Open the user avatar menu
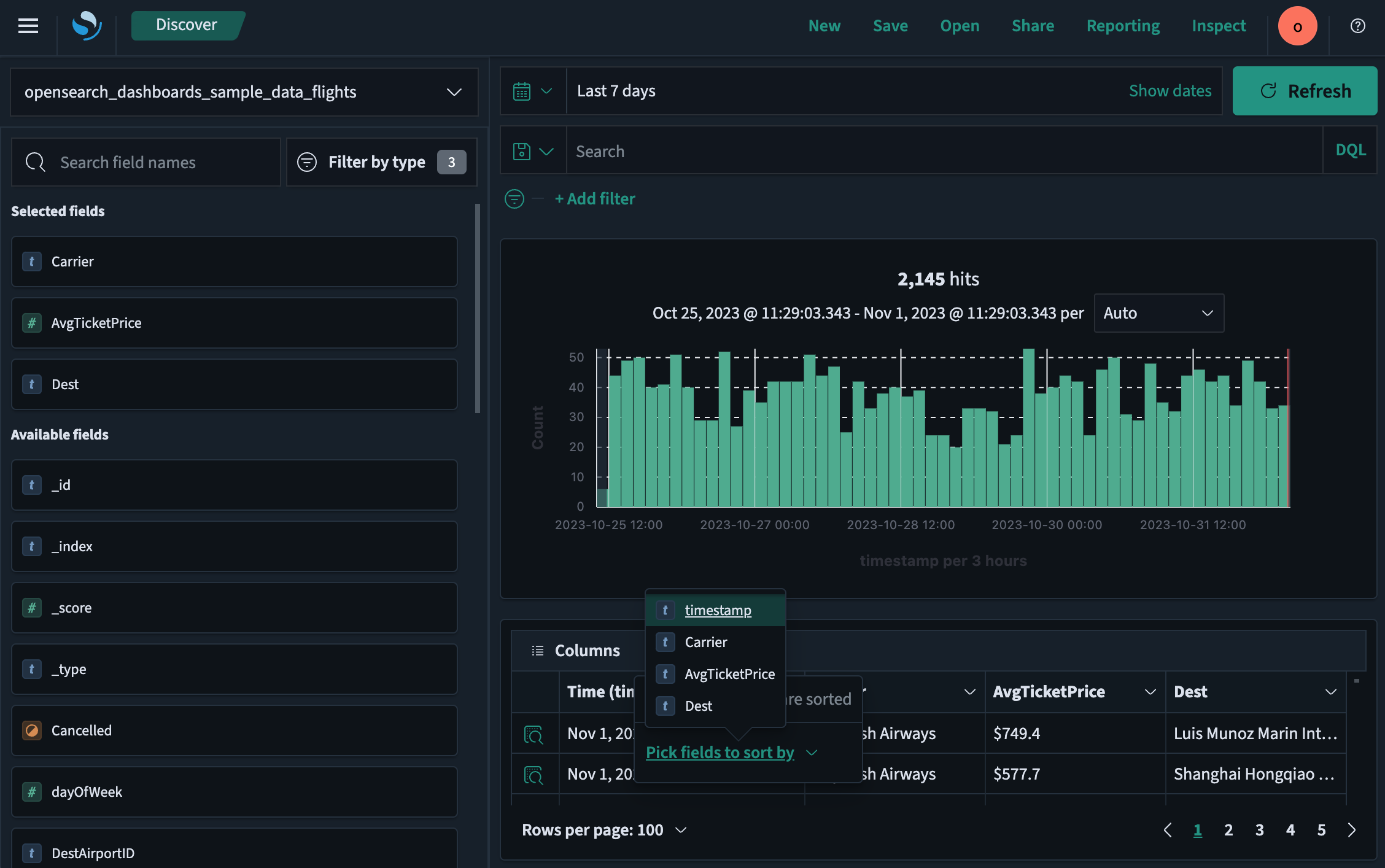 click(x=1297, y=26)
